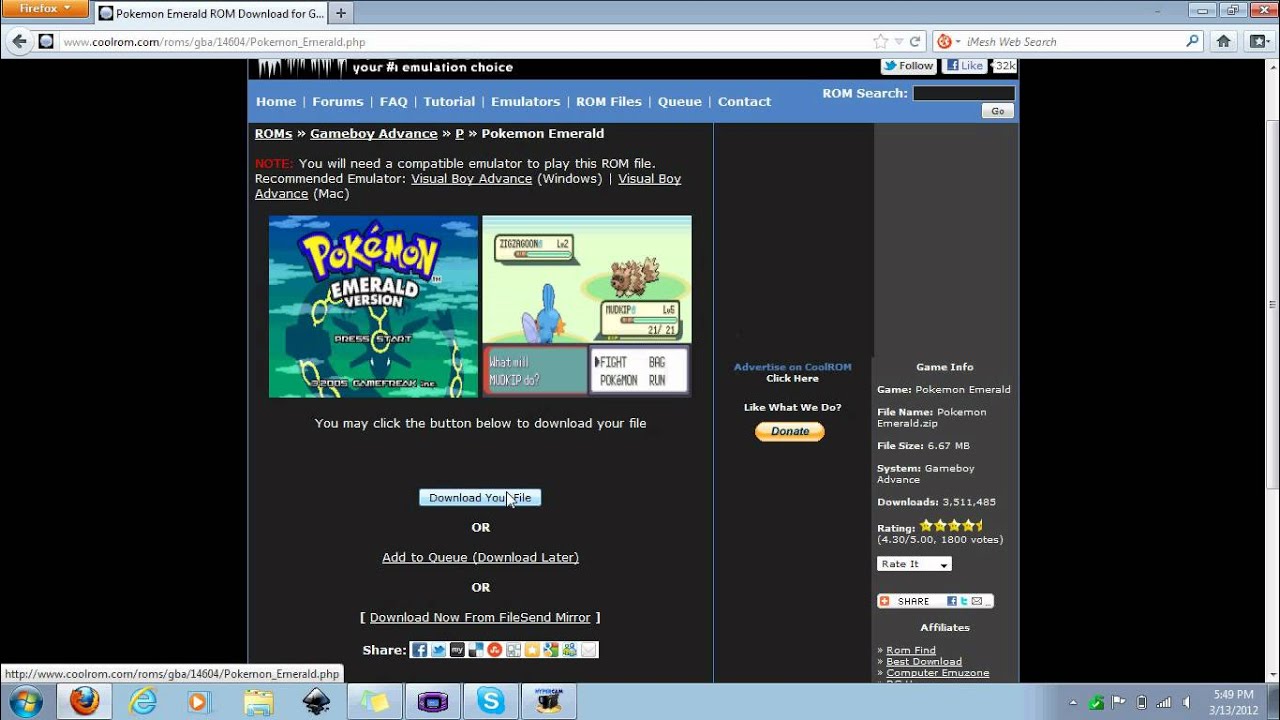Image resolution: width=1280 pixels, height=720 pixels.
Task: Click the yellow Donate button
Action: click(x=790, y=431)
